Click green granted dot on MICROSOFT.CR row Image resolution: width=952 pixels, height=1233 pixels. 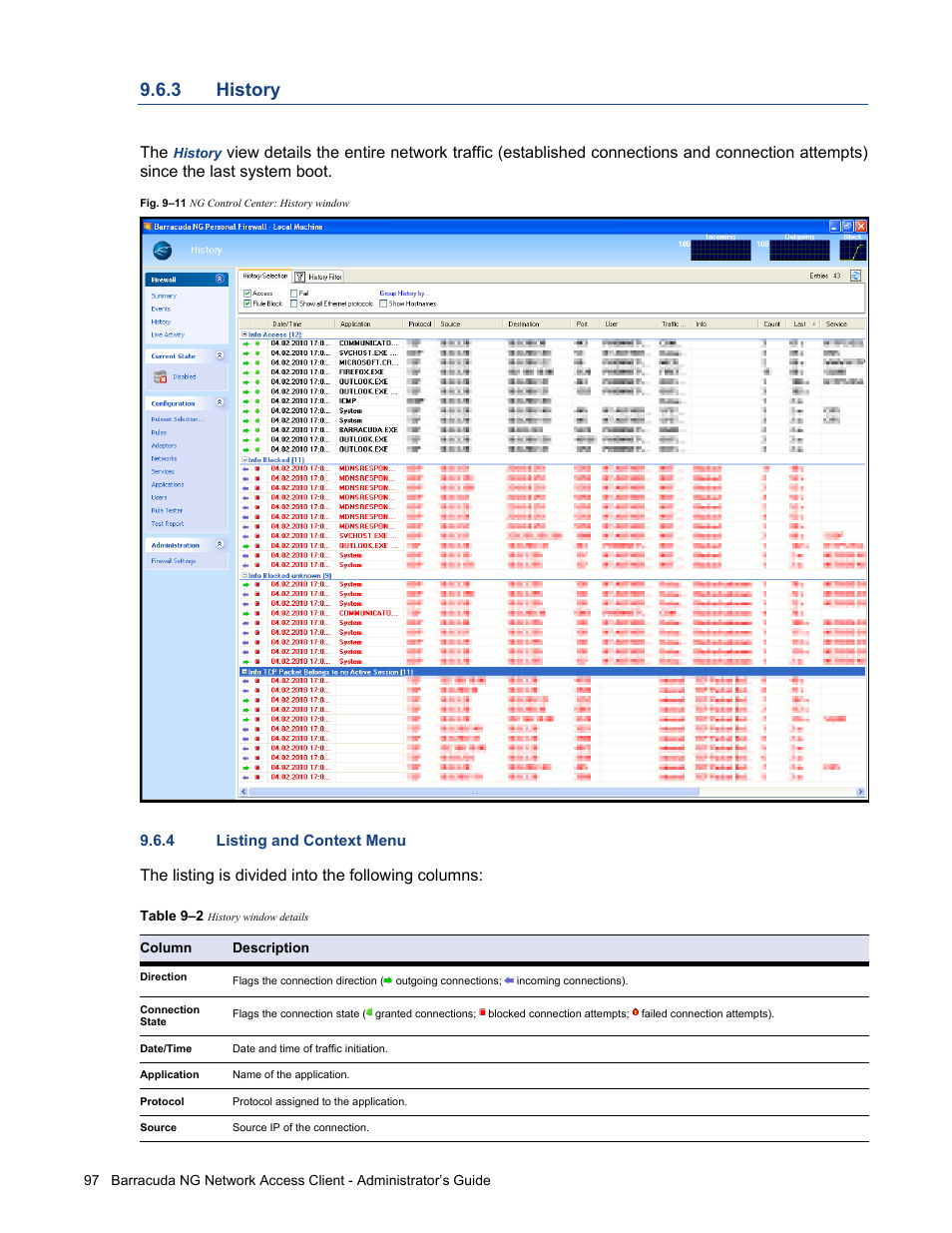(257, 362)
